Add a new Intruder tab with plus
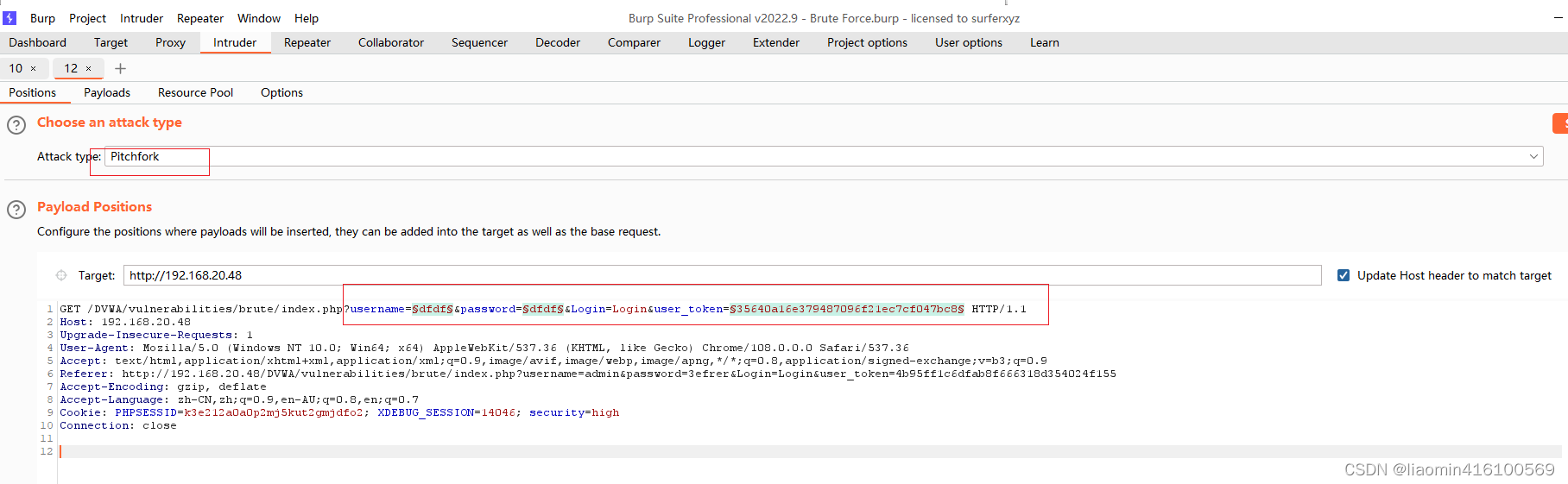The image size is (1568, 484). (x=120, y=68)
